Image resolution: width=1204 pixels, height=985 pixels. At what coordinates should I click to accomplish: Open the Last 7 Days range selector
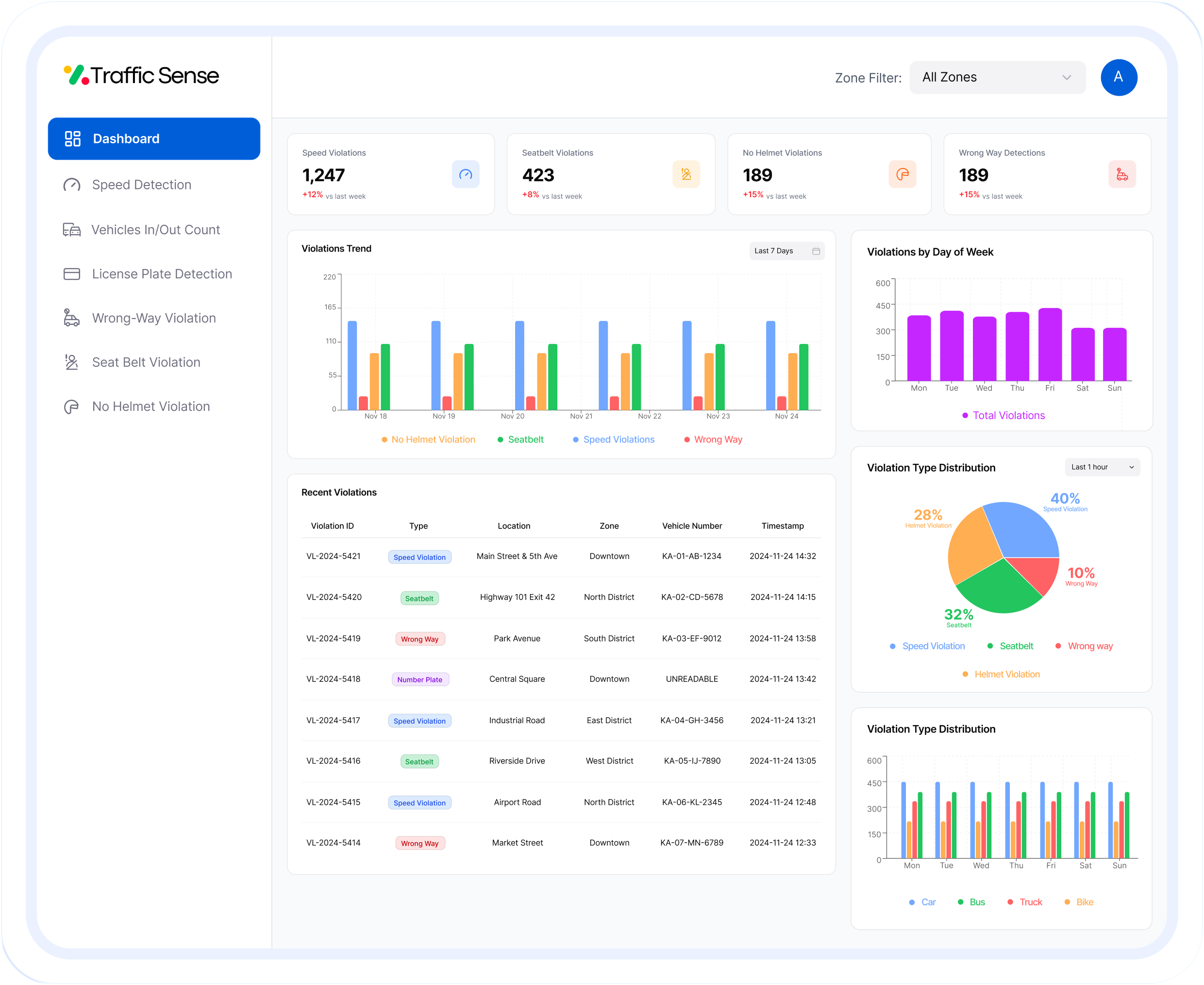coord(786,251)
